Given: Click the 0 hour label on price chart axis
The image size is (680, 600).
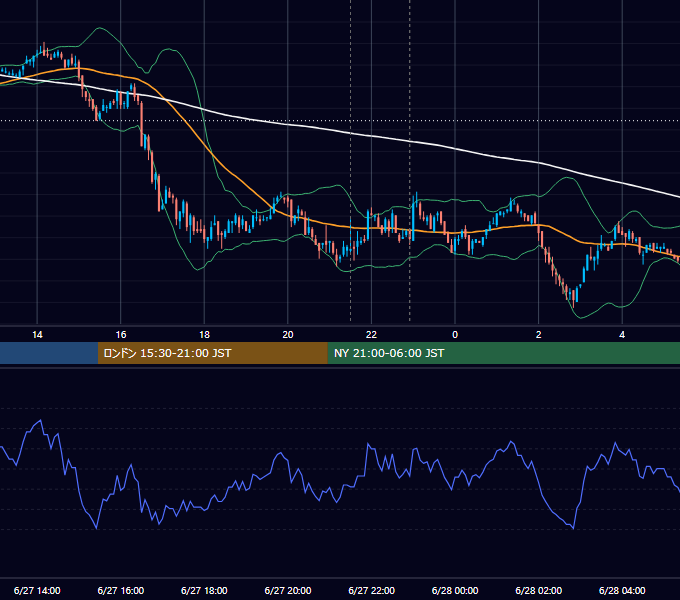Looking at the screenshot, I should click(x=455, y=335).
